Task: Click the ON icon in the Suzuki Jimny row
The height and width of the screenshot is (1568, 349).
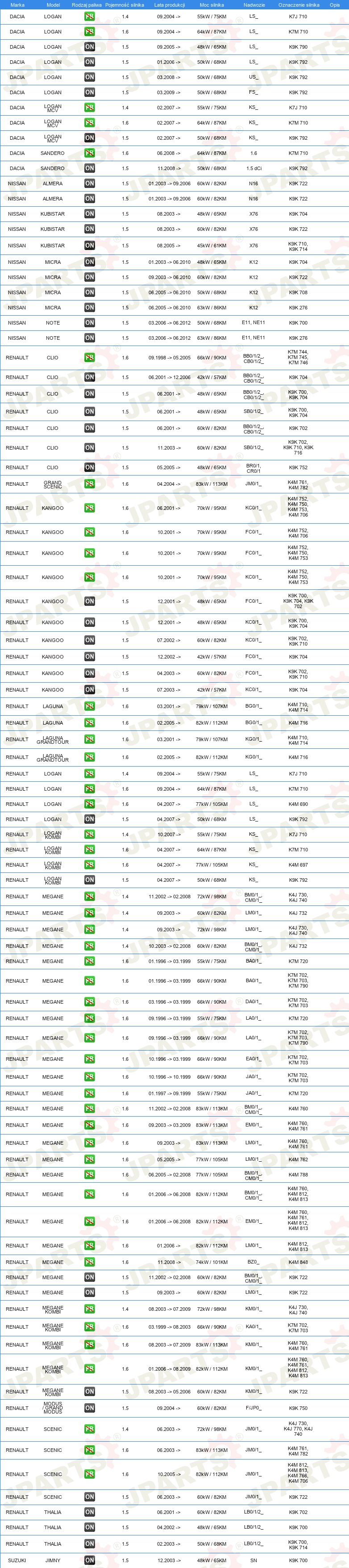Action: tap(89, 1560)
